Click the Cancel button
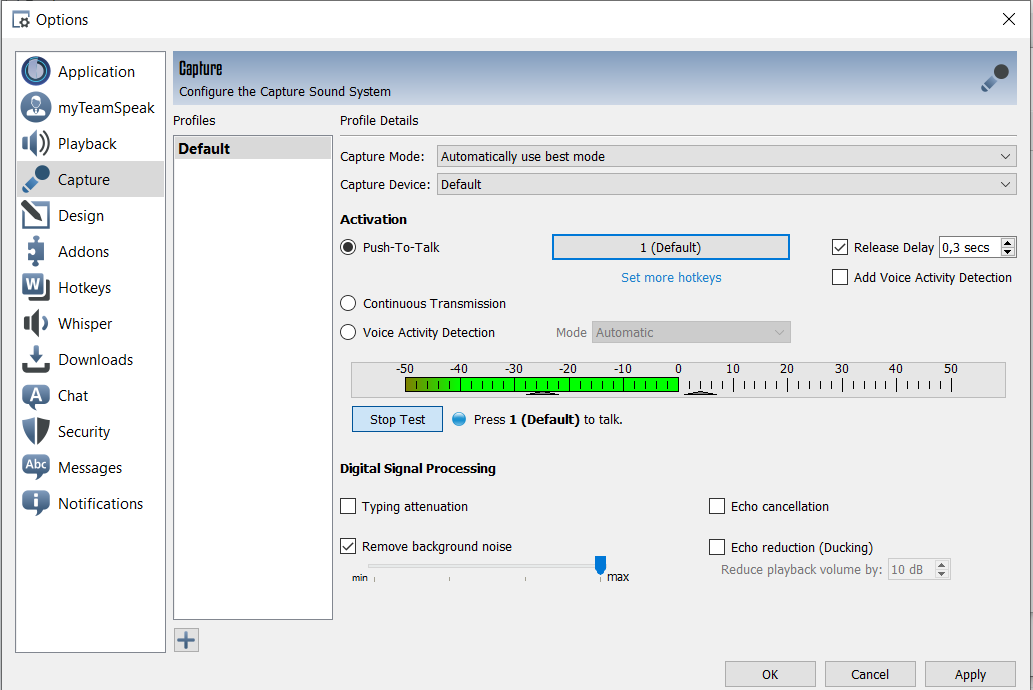 (x=870, y=674)
